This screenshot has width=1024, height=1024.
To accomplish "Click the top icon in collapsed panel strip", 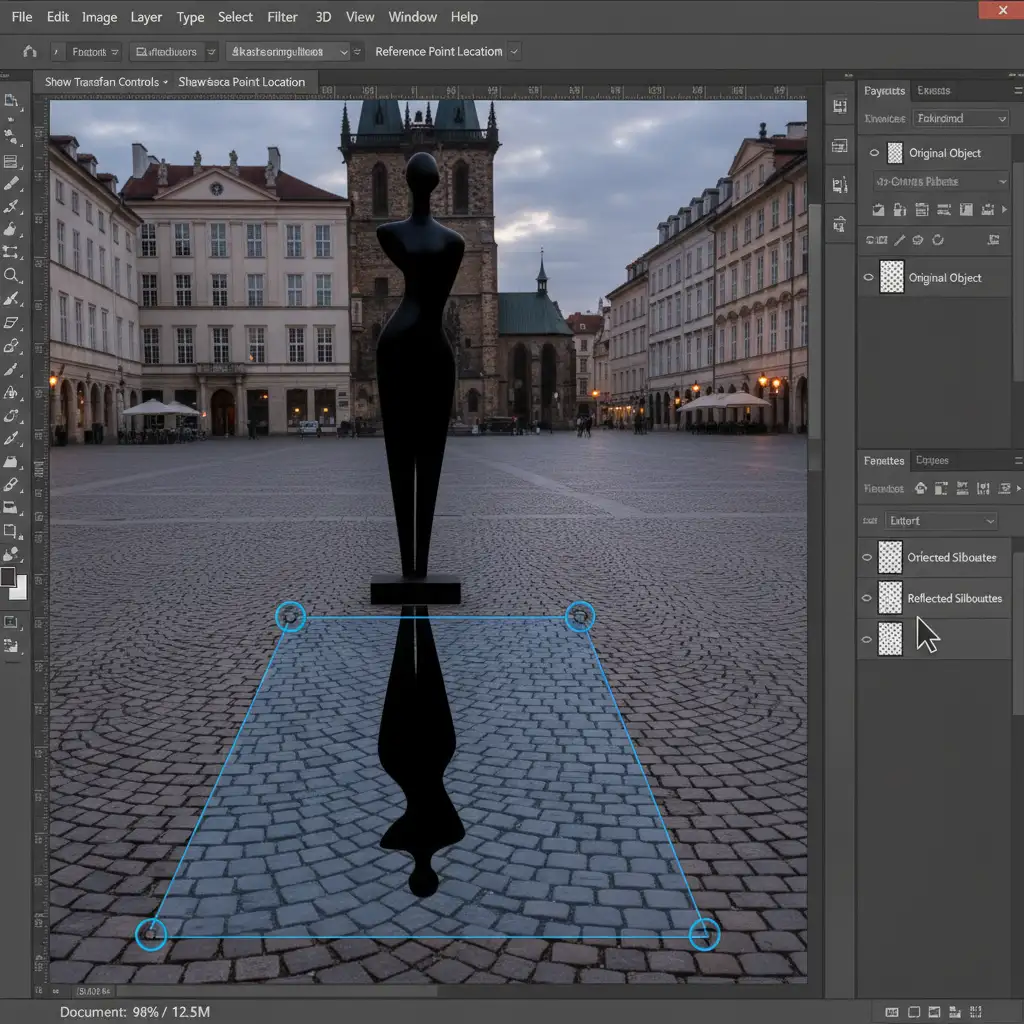I will (x=840, y=106).
